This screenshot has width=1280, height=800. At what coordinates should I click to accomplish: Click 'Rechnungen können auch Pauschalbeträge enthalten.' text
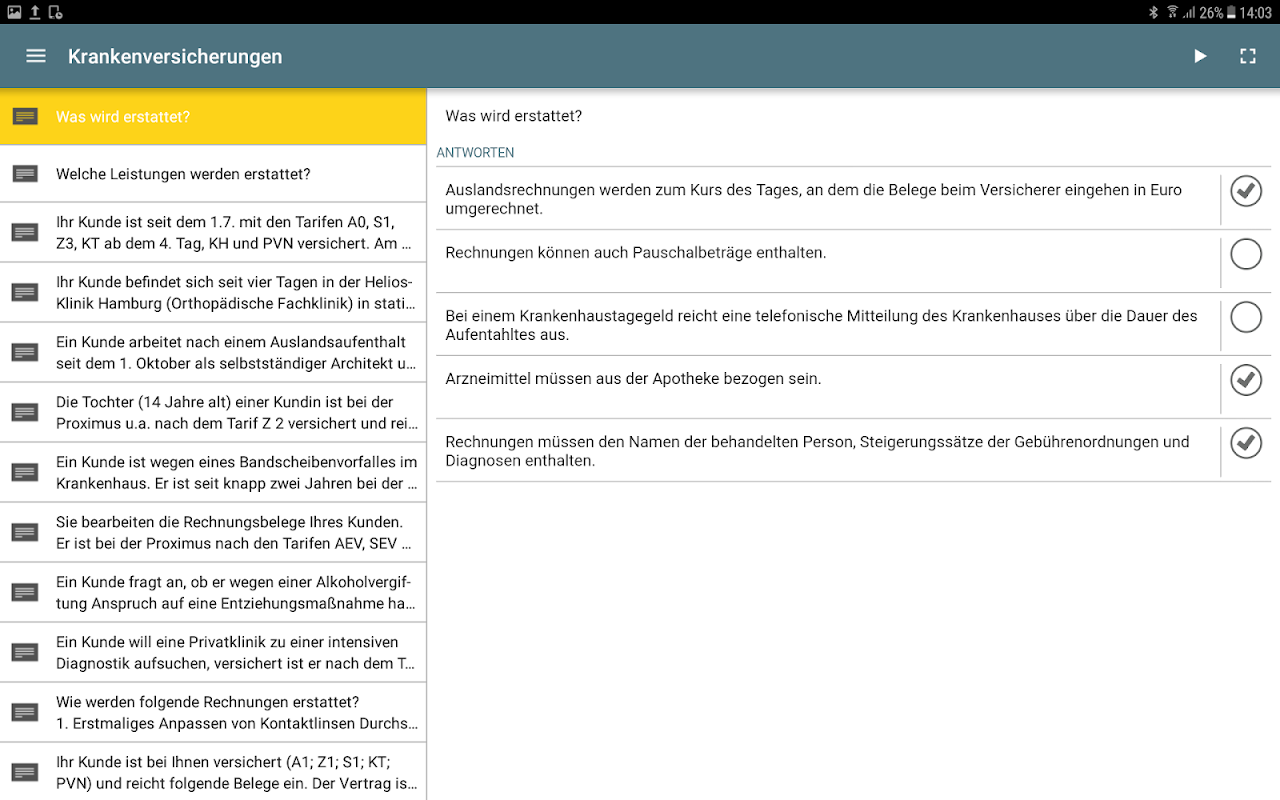pyautogui.click(x=636, y=253)
